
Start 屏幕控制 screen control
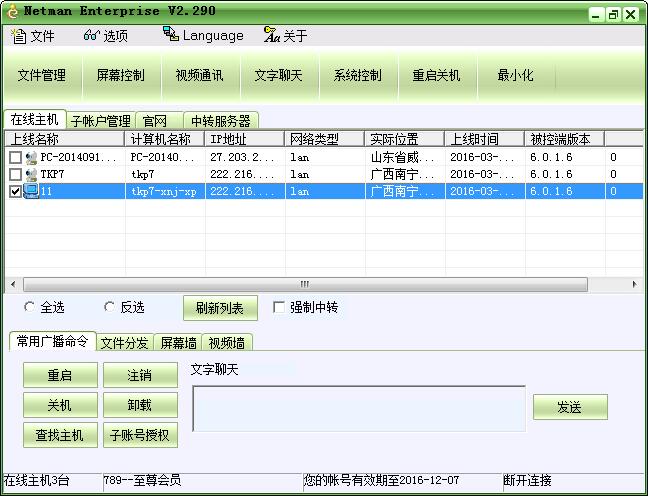(x=121, y=75)
